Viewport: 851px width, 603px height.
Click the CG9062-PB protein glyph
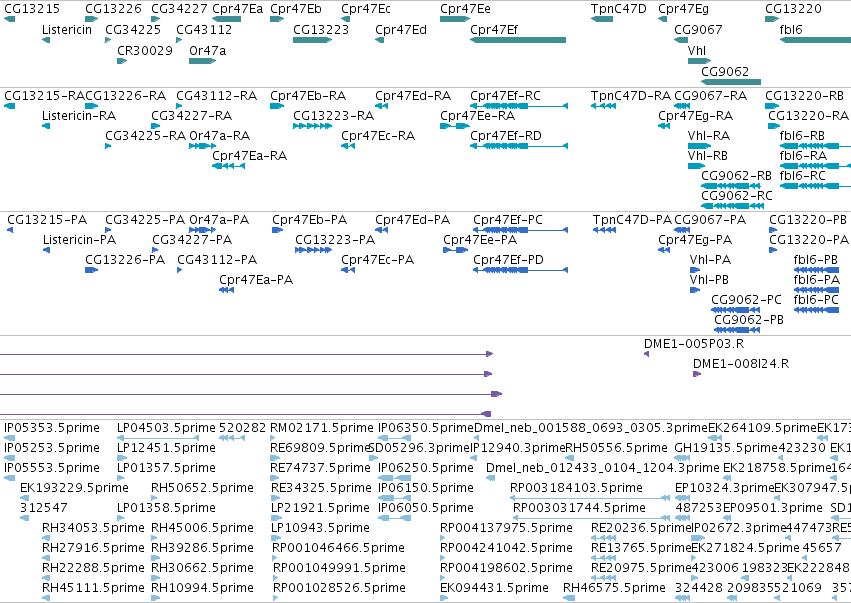click(x=737, y=330)
